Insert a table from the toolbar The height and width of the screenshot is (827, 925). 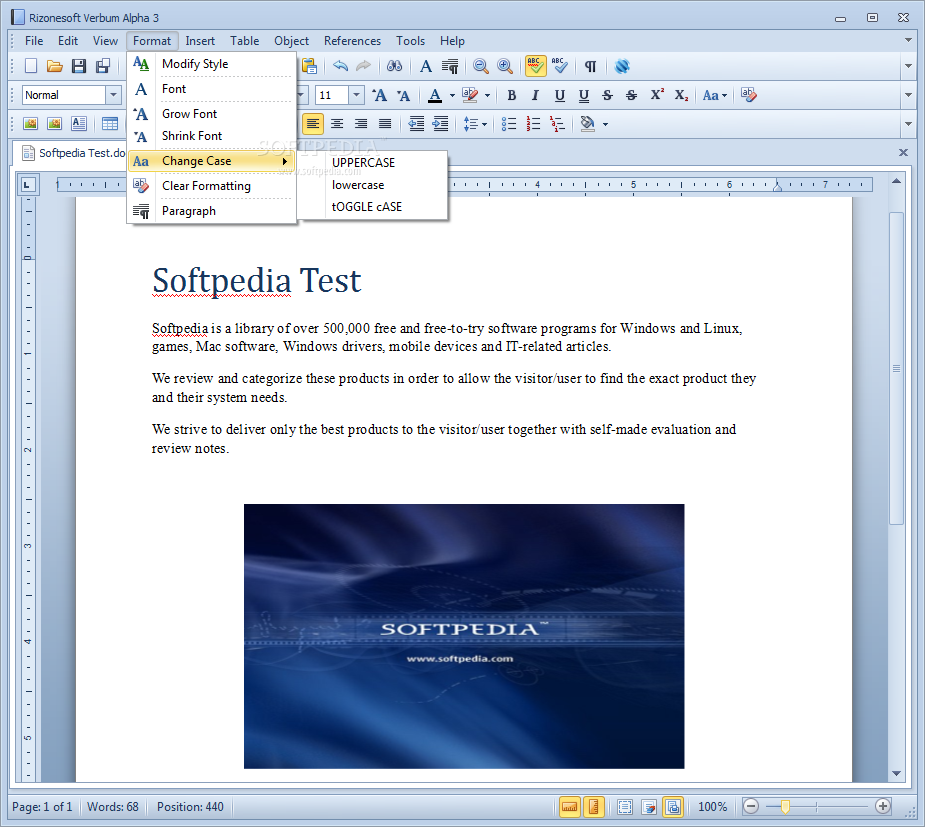point(110,124)
